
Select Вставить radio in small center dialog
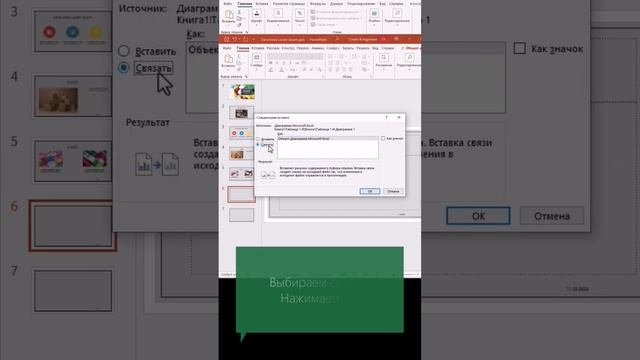[258, 139]
